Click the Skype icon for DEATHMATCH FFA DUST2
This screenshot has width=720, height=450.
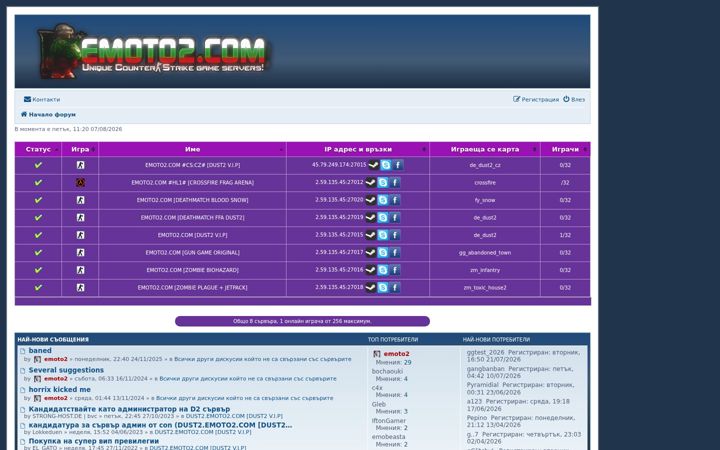(x=382, y=218)
